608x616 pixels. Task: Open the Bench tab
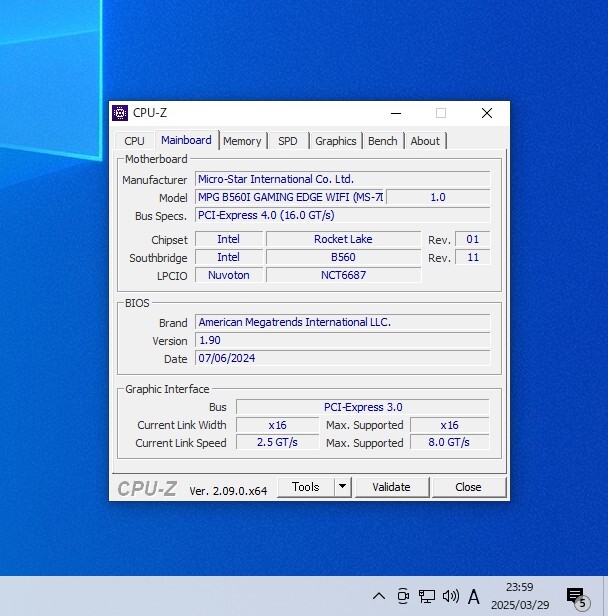tap(383, 141)
